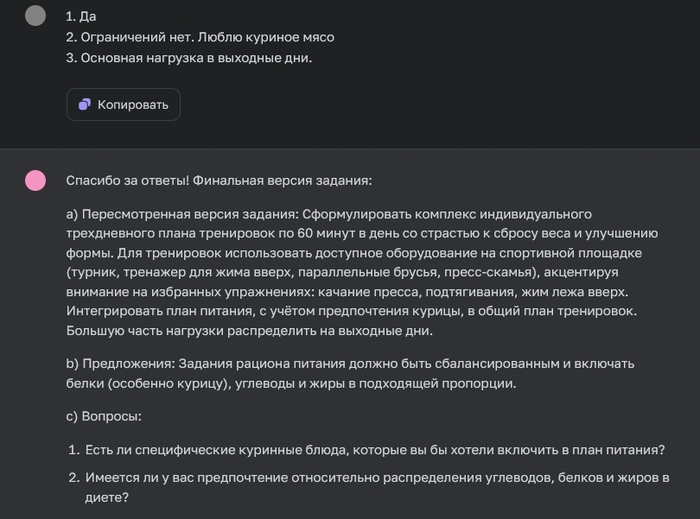Click the text "белки (особенно курицу)" in paragraph b
Viewport: 700px width, 519px height.
[x=152, y=382]
